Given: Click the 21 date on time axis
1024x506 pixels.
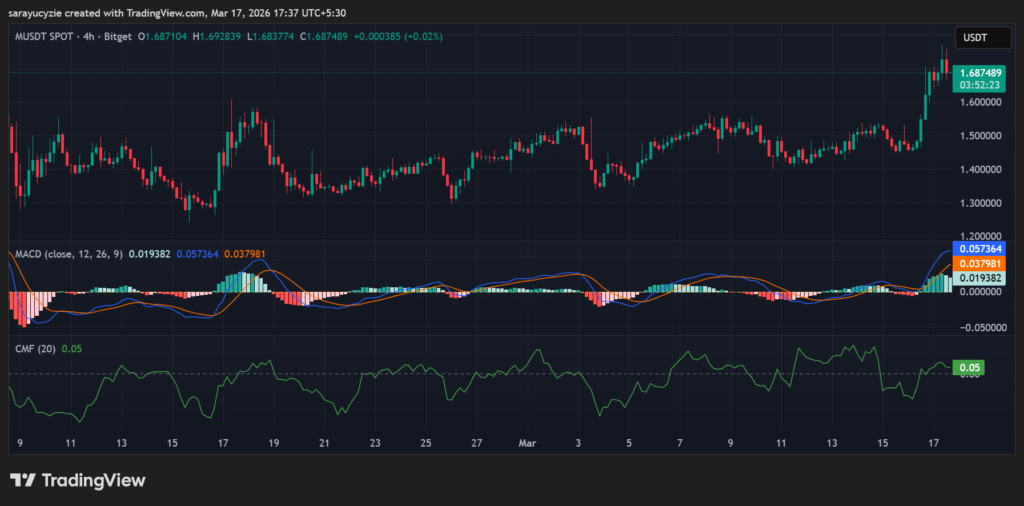Looking at the screenshot, I should 324,441.
